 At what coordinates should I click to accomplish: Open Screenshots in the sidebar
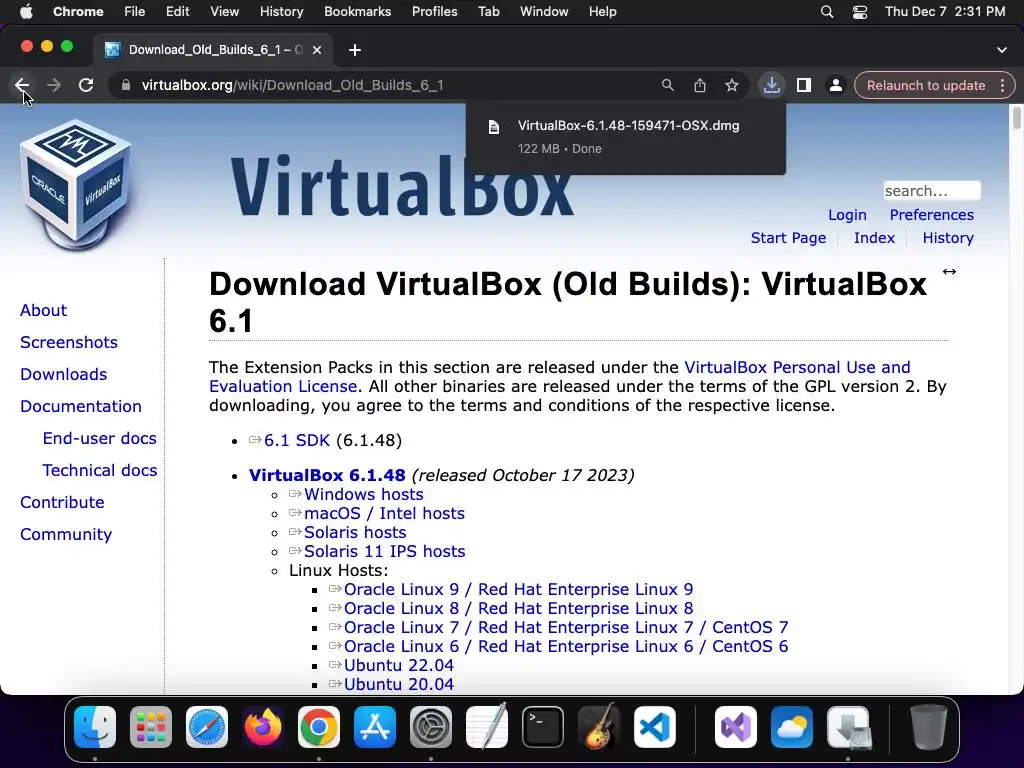69,342
